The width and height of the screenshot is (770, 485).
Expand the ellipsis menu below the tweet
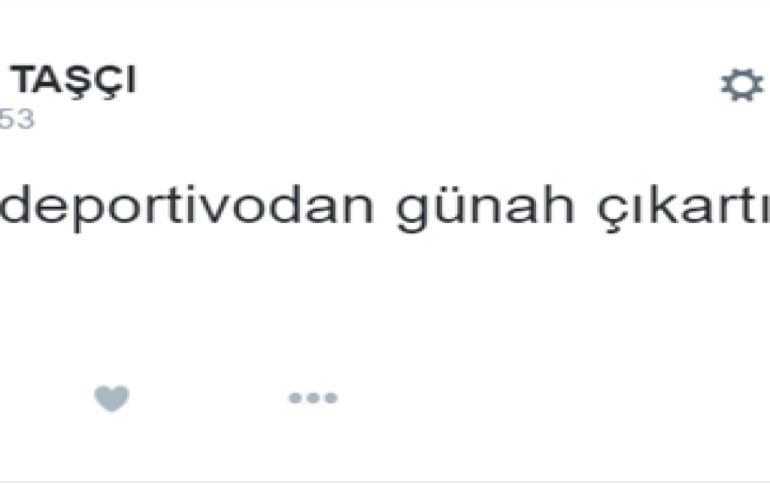313,398
